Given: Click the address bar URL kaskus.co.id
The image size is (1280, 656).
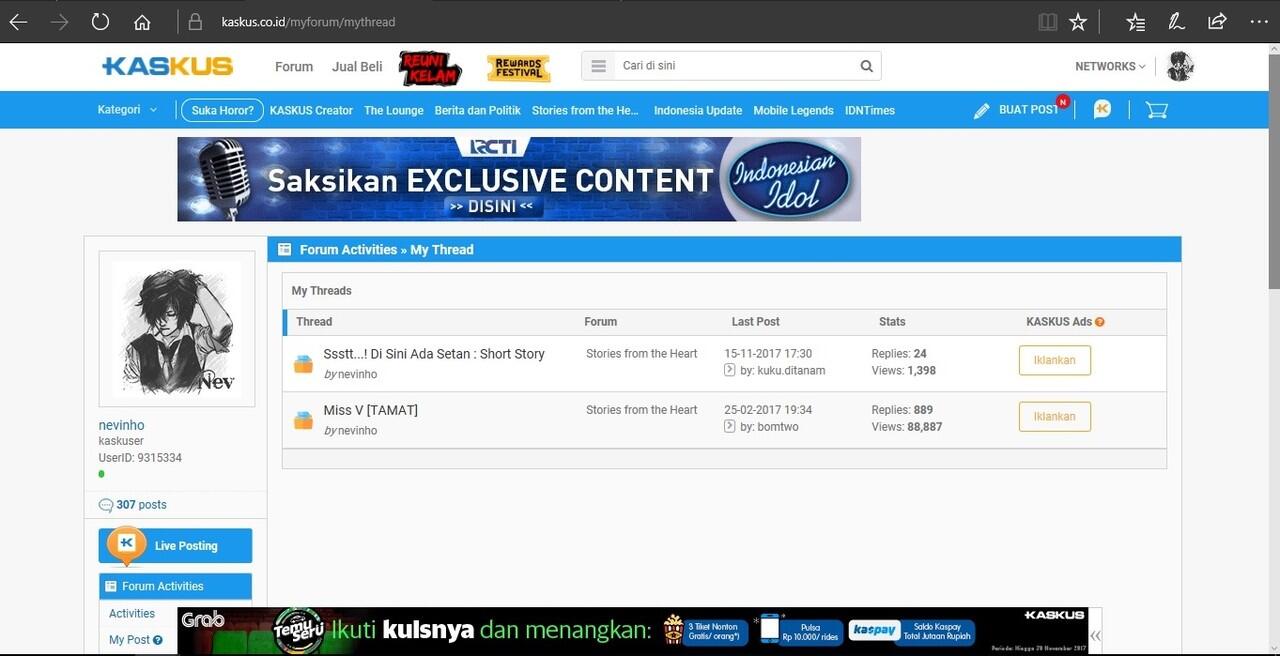Looking at the screenshot, I should [308, 22].
